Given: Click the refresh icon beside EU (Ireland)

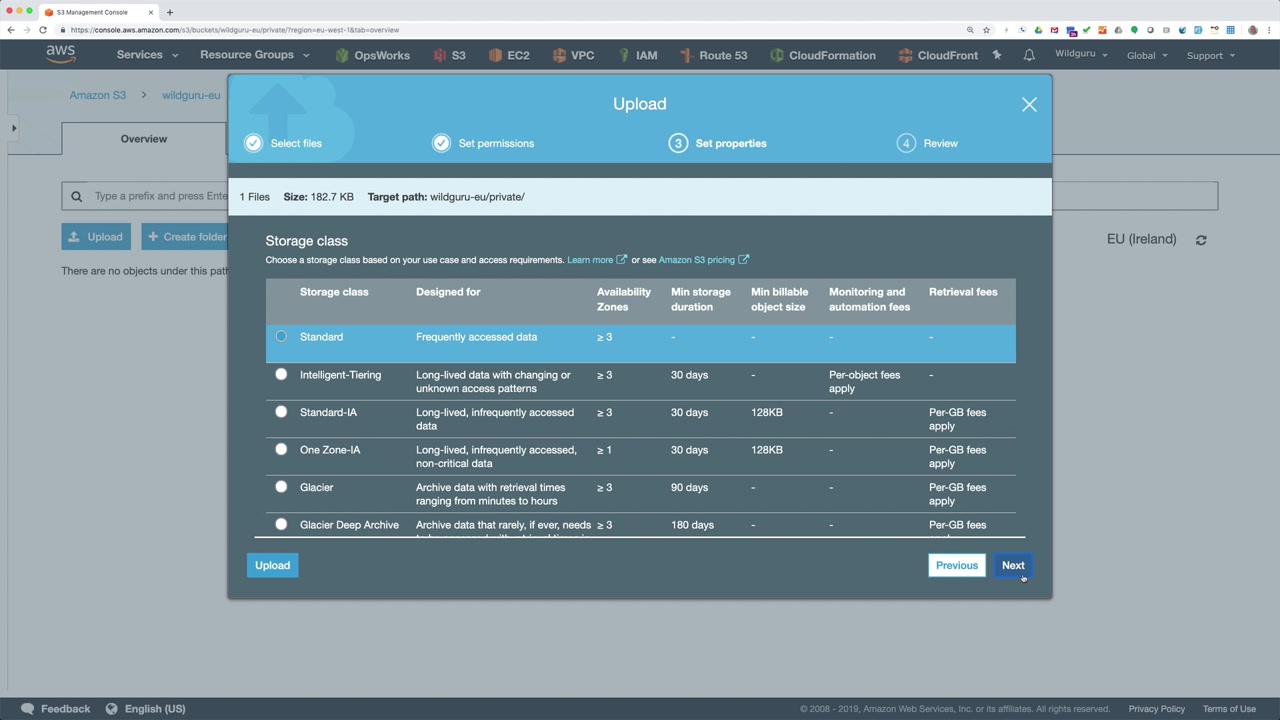Looking at the screenshot, I should (1201, 240).
